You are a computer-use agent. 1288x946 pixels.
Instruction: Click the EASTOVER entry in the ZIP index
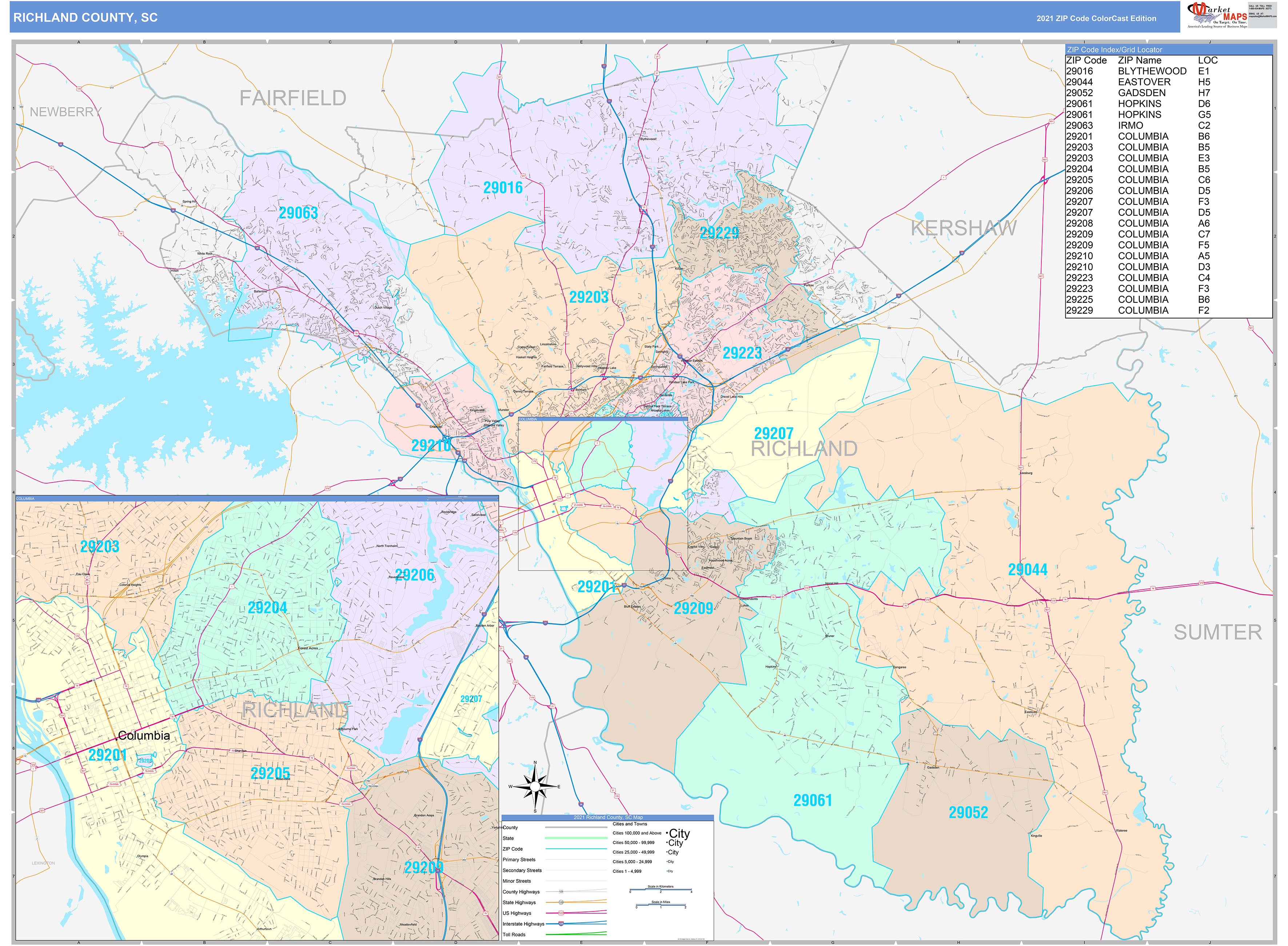click(1142, 82)
